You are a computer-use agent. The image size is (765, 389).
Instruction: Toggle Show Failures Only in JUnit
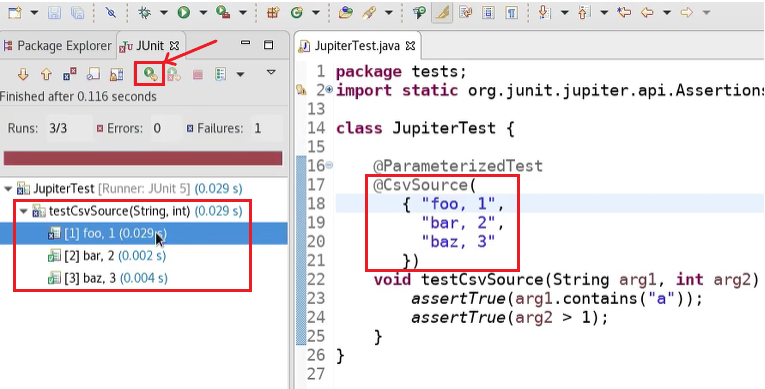tap(70, 74)
